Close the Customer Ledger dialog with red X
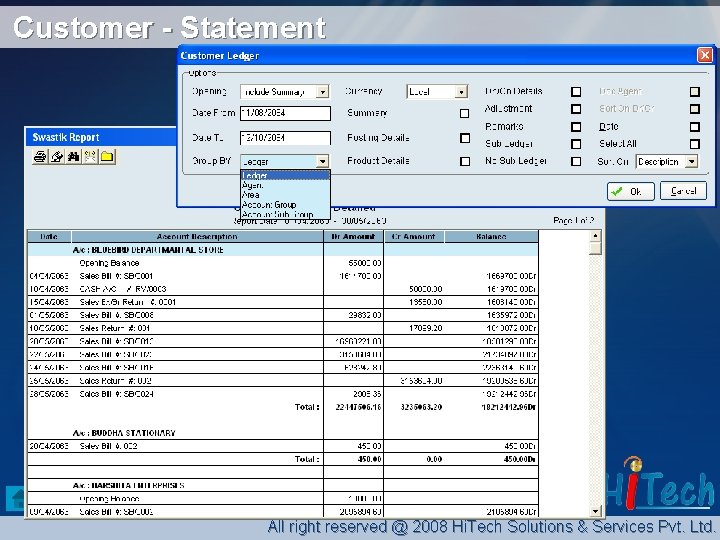The image size is (720, 540). [x=705, y=56]
